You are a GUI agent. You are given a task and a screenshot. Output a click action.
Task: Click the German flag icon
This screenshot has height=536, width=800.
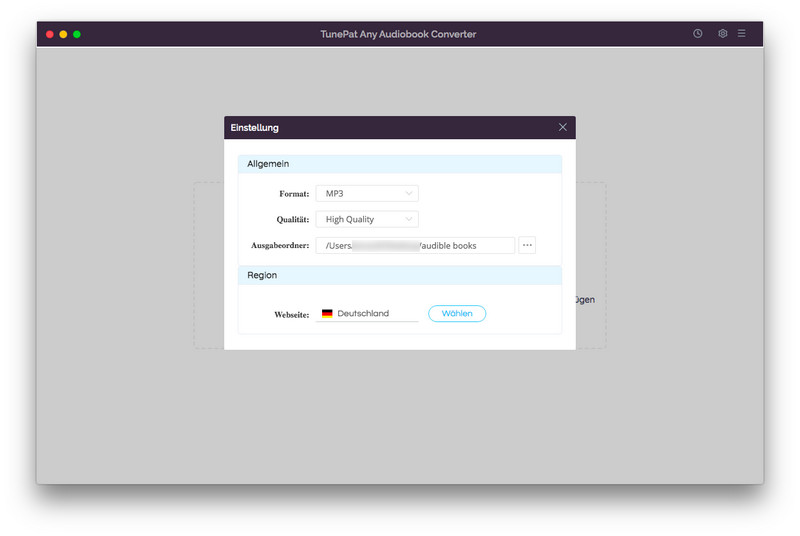coord(327,313)
